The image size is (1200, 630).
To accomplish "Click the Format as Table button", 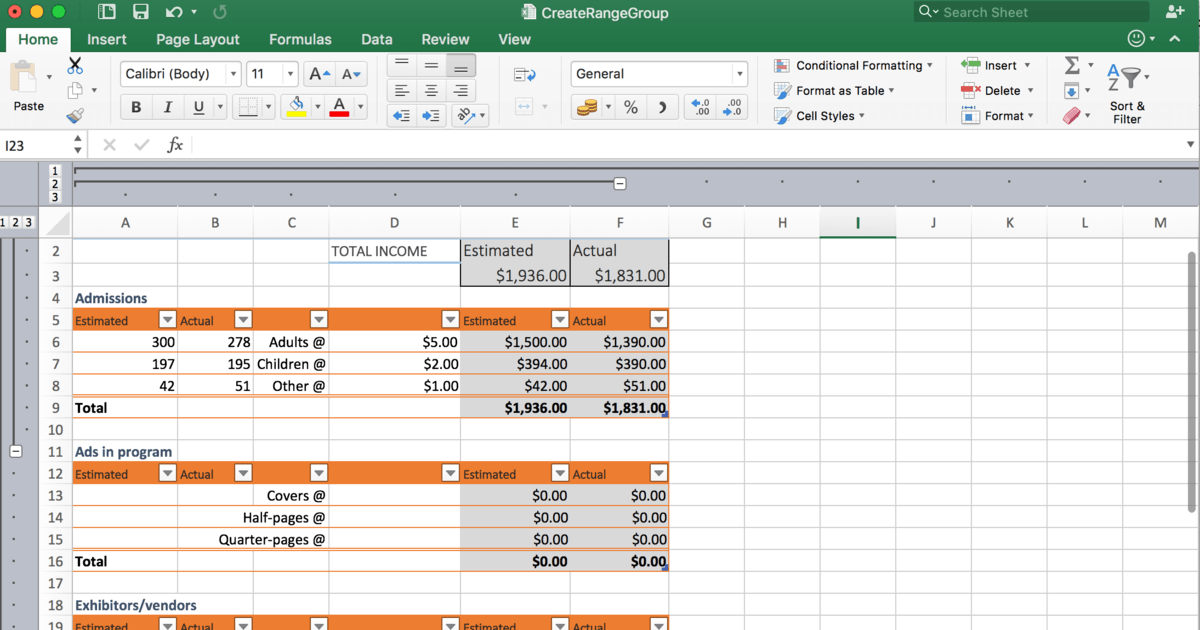I will [x=838, y=90].
